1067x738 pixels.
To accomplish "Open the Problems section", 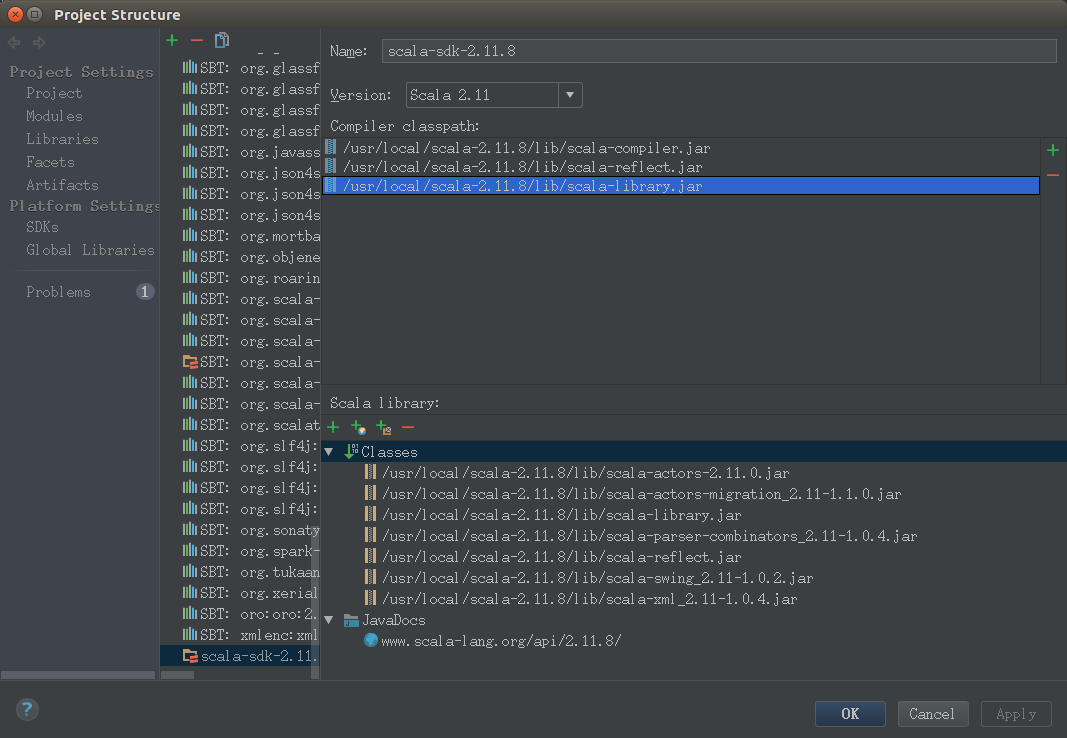I will [x=58, y=292].
